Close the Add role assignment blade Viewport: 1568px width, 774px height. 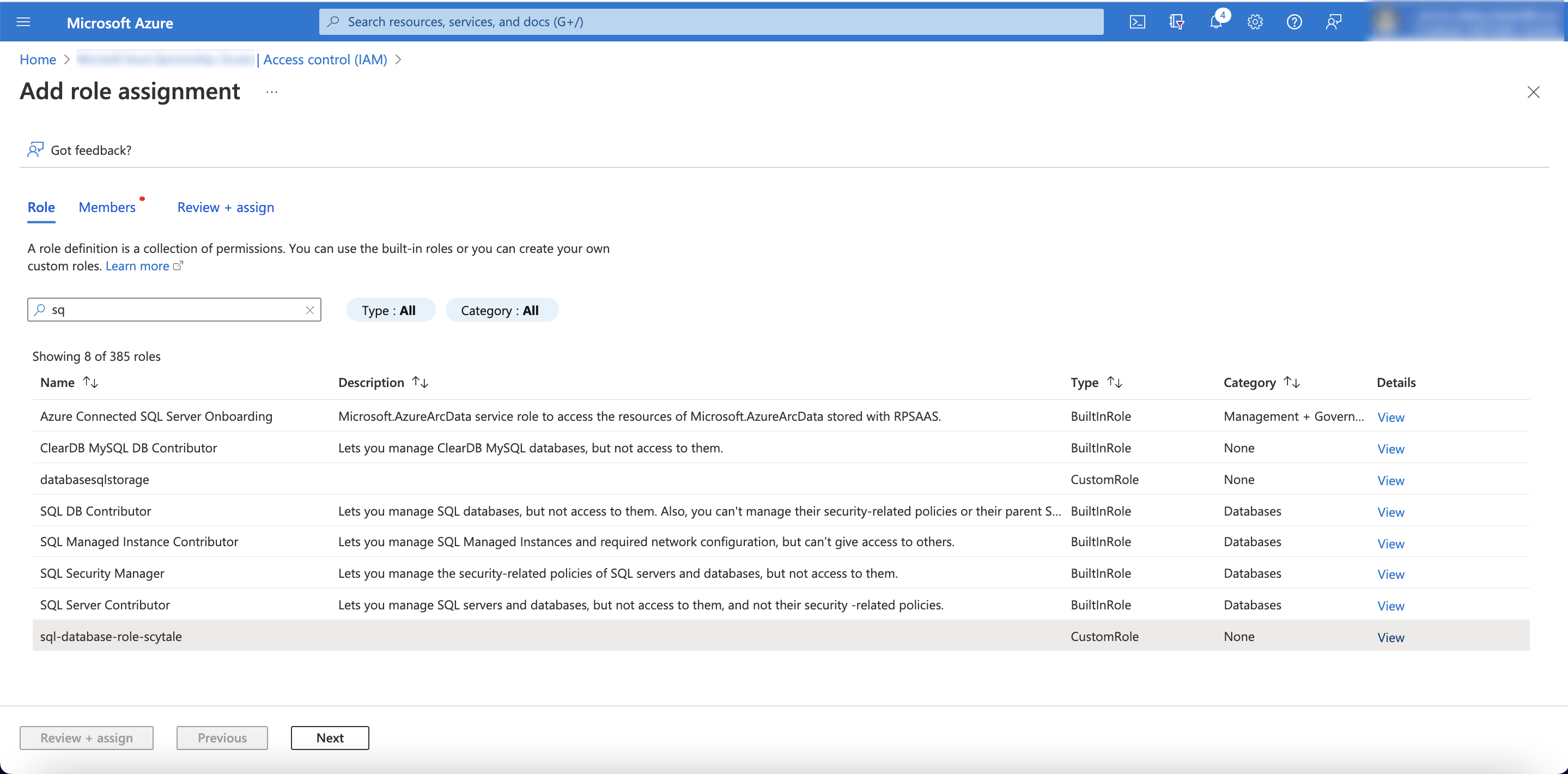click(1533, 92)
